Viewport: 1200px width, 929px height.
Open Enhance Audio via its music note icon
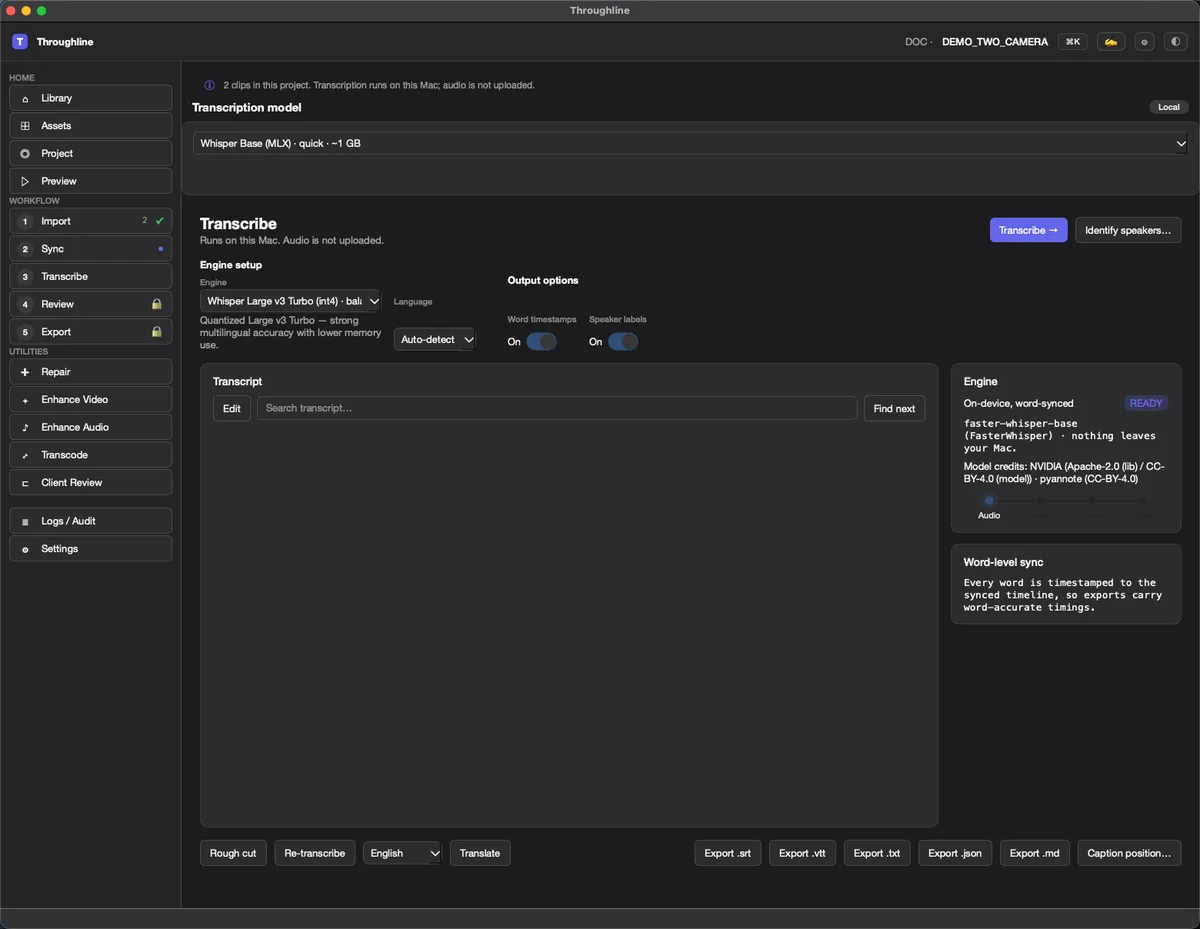[25, 427]
